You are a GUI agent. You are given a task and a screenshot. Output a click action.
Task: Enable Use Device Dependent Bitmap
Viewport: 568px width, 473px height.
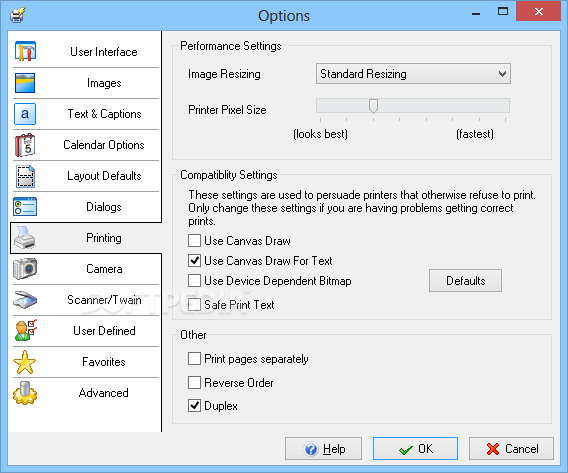pyautogui.click(x=195, y=280)
